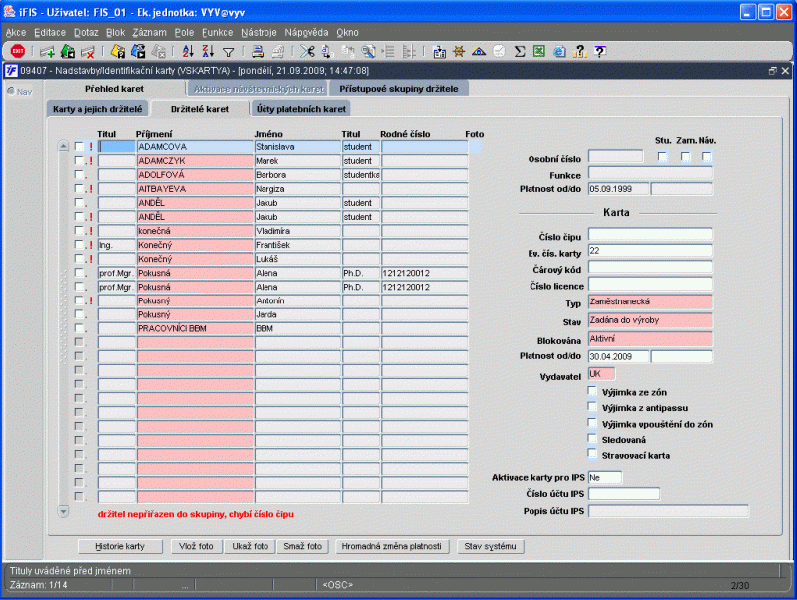Click the red EXIT toolbar icon

tap(18, 51)
